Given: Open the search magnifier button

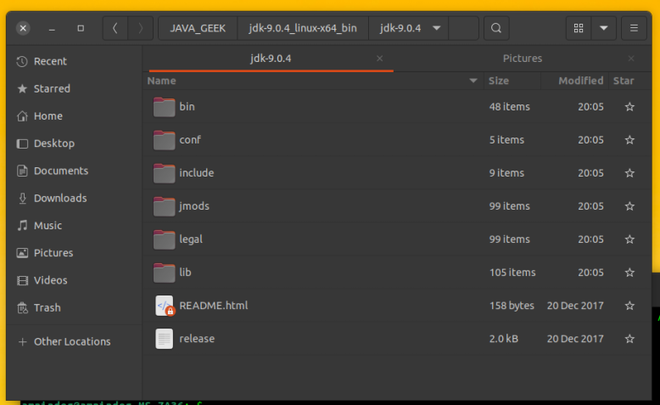Looking at the screenshot, I should point(496,28).
